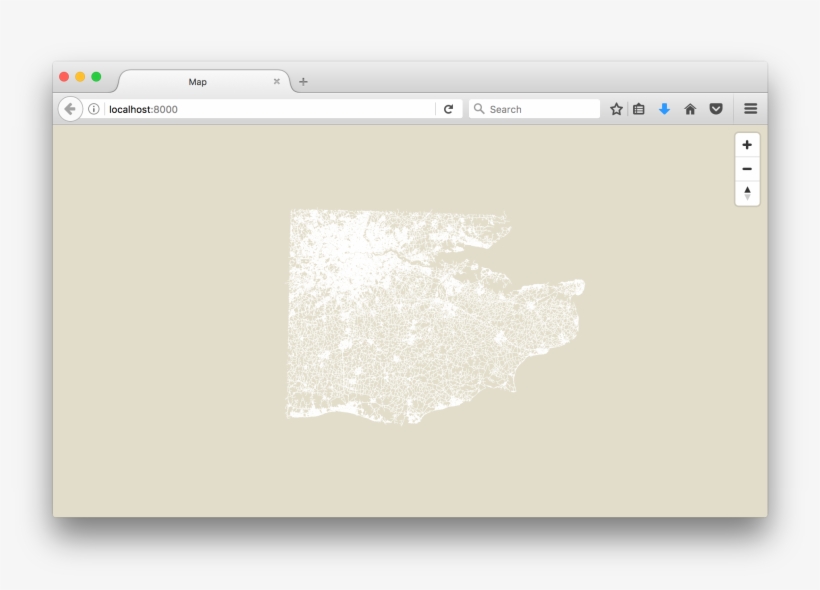Save page to Pocket
This screenshot has height=590, width=820.
[714, 108]
